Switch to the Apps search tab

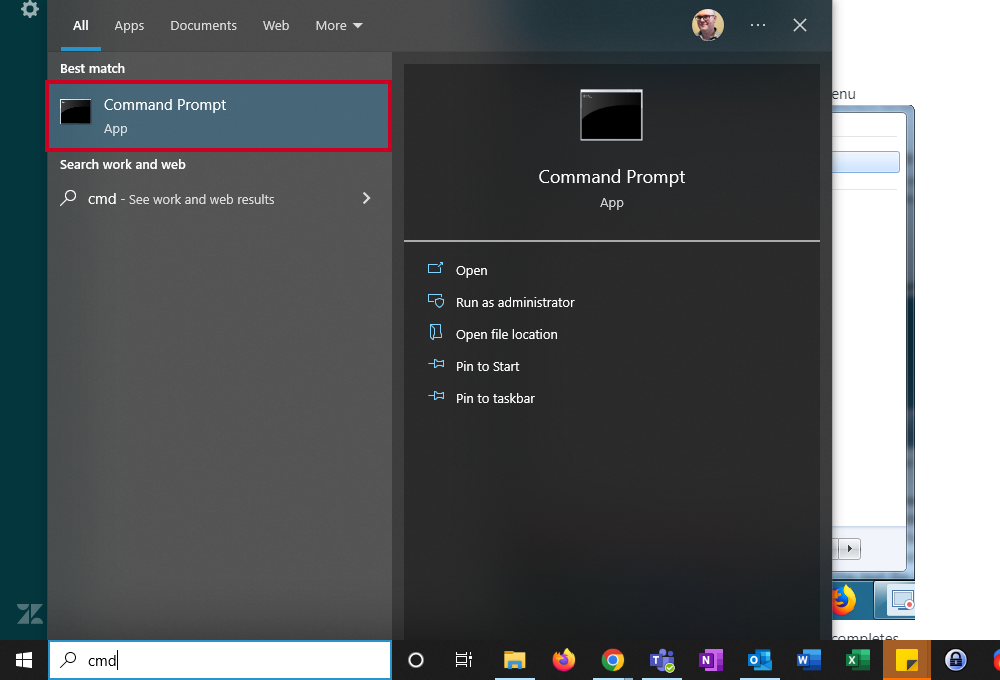pos(129,26)
